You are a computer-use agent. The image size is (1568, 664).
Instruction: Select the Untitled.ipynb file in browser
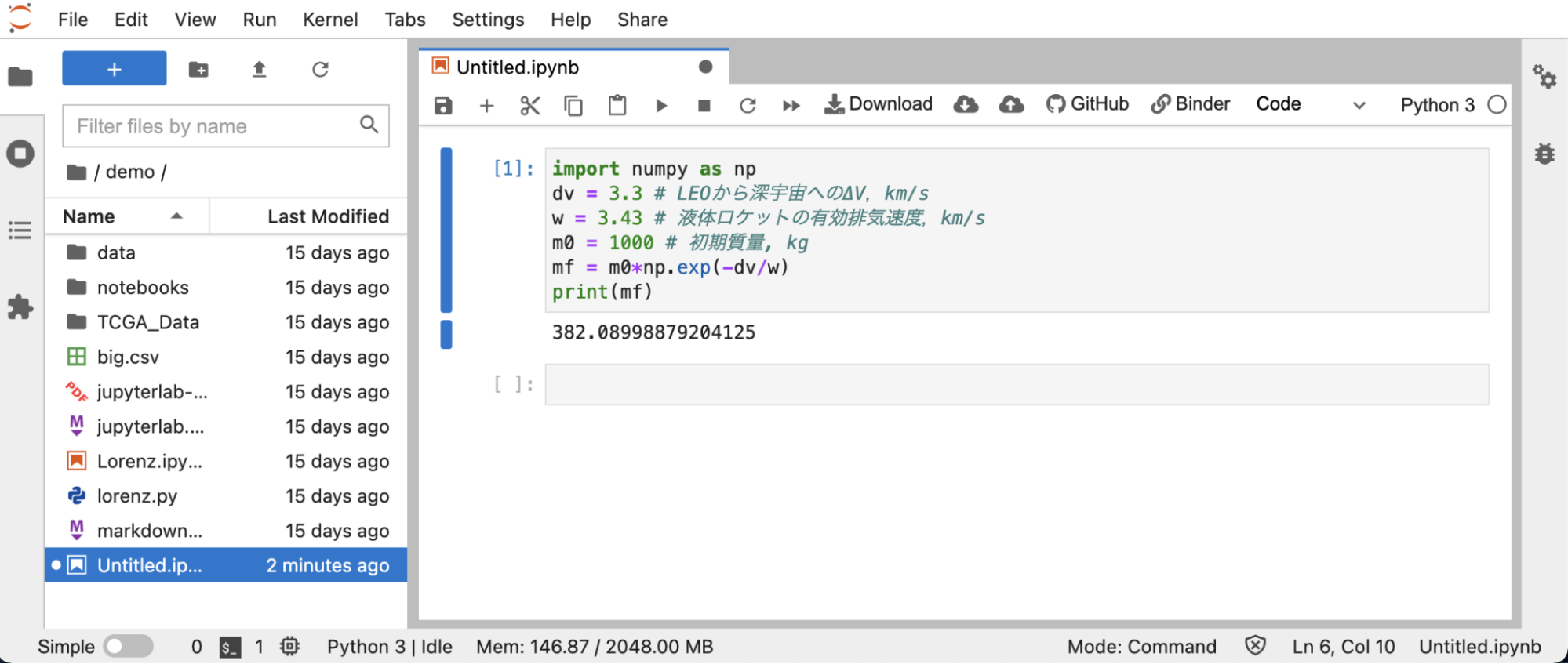point(226,565)
